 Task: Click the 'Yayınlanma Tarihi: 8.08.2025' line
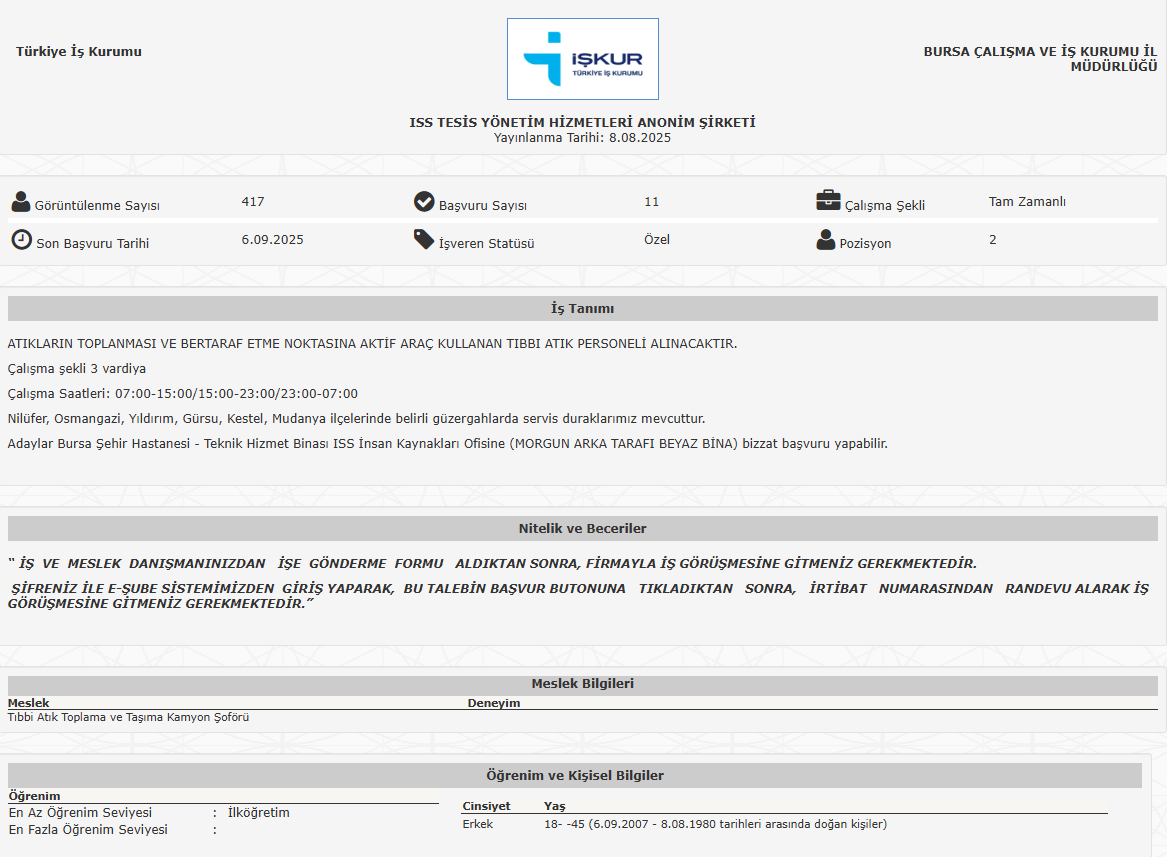[583, 138]
